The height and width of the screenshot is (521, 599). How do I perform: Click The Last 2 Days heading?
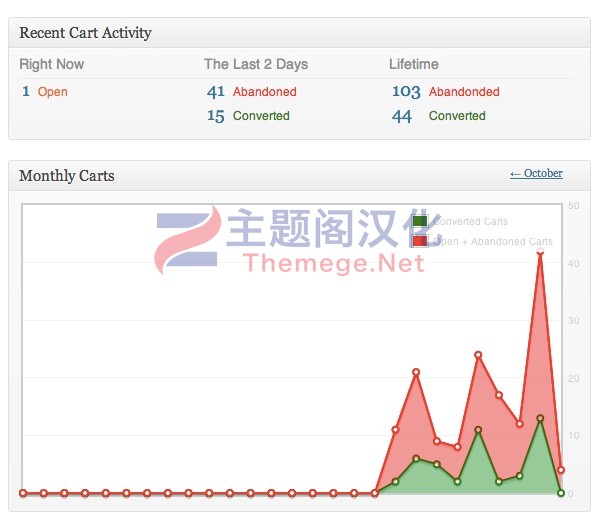click(x=256, y=64)
